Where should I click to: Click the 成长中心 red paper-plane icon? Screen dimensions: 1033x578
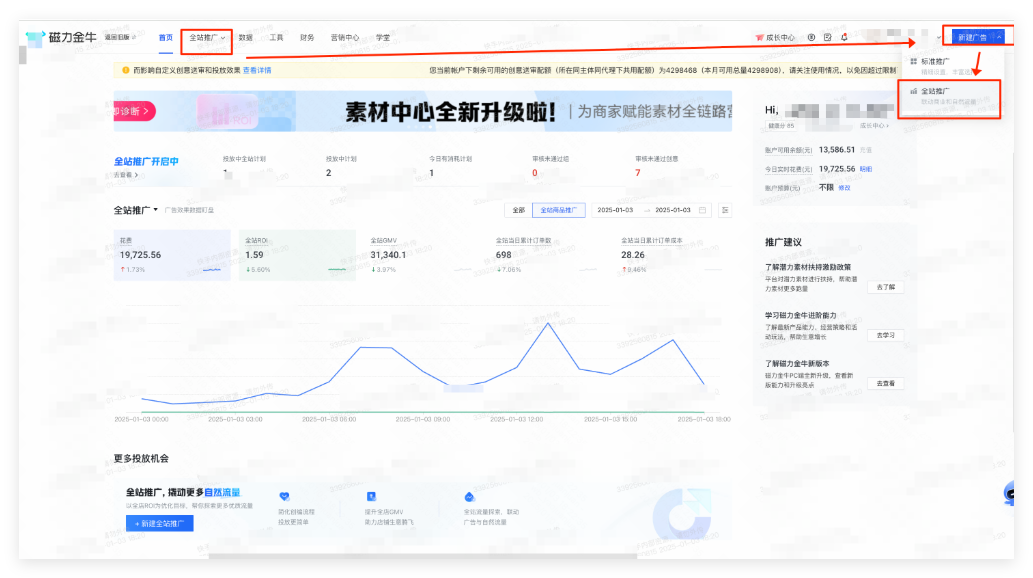pos(760,38)
